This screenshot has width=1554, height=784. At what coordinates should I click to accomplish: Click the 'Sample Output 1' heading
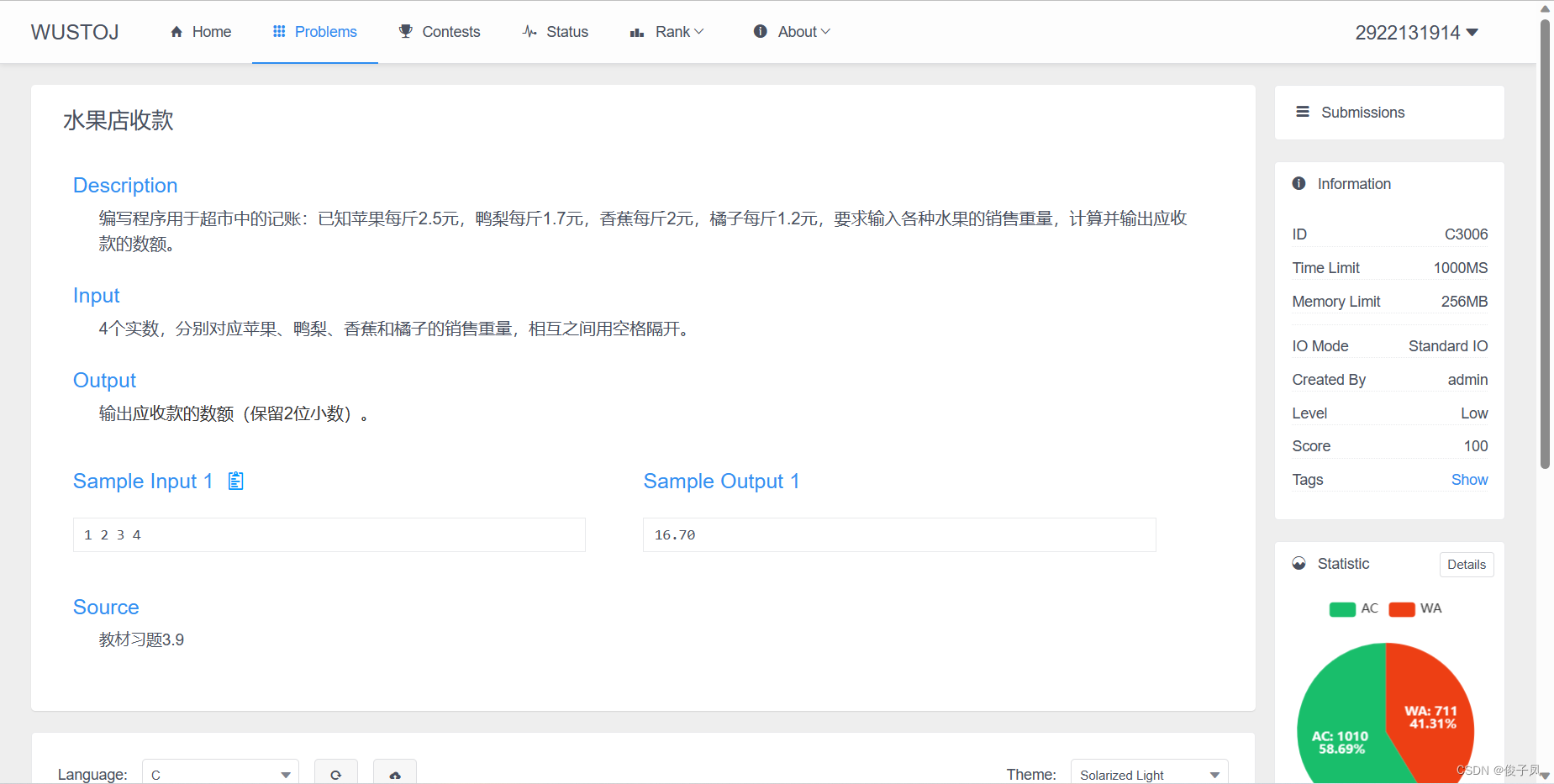[x=721, y=481]
